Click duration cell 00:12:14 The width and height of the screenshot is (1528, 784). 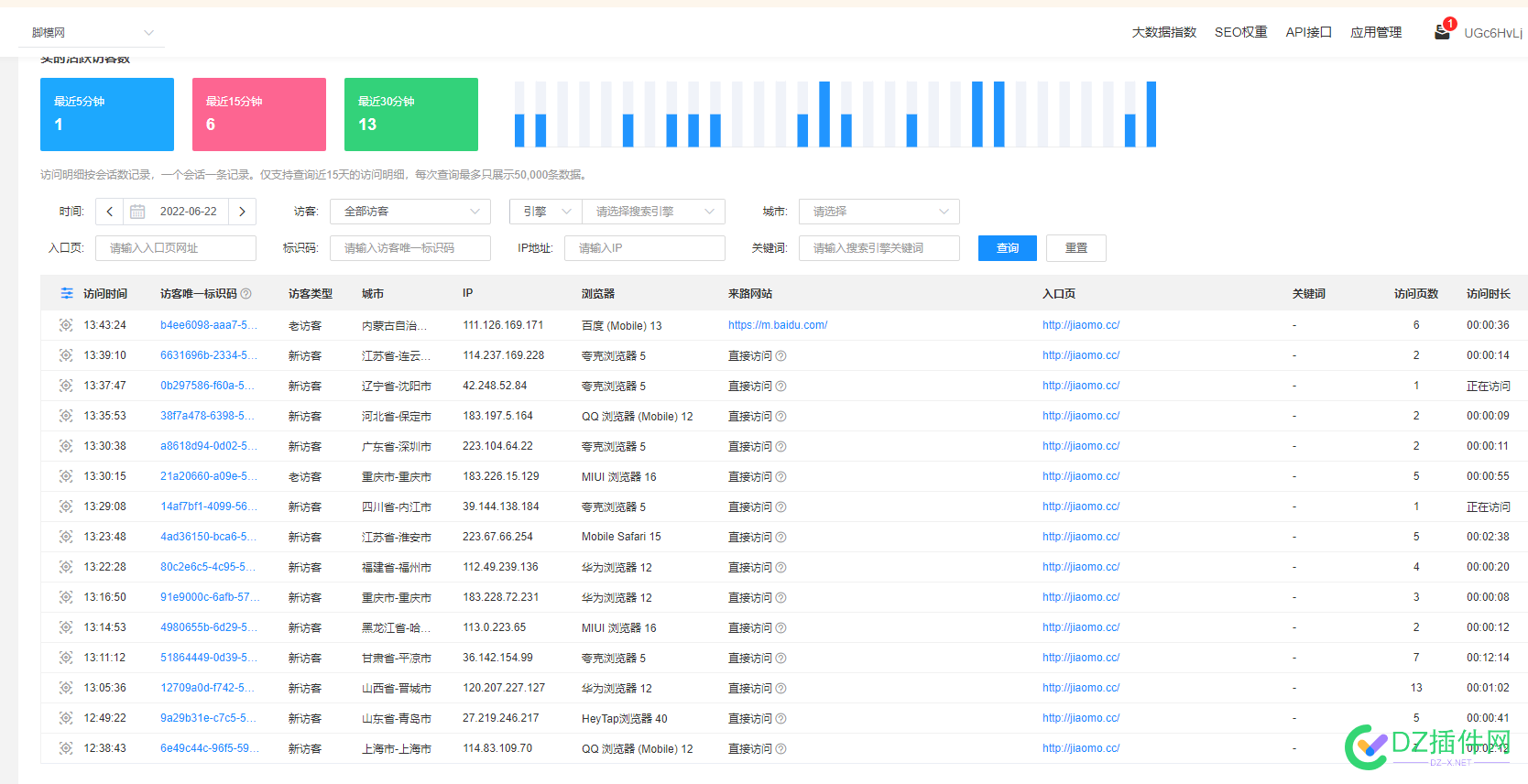pyautogui.click(x=1488, y=658)
